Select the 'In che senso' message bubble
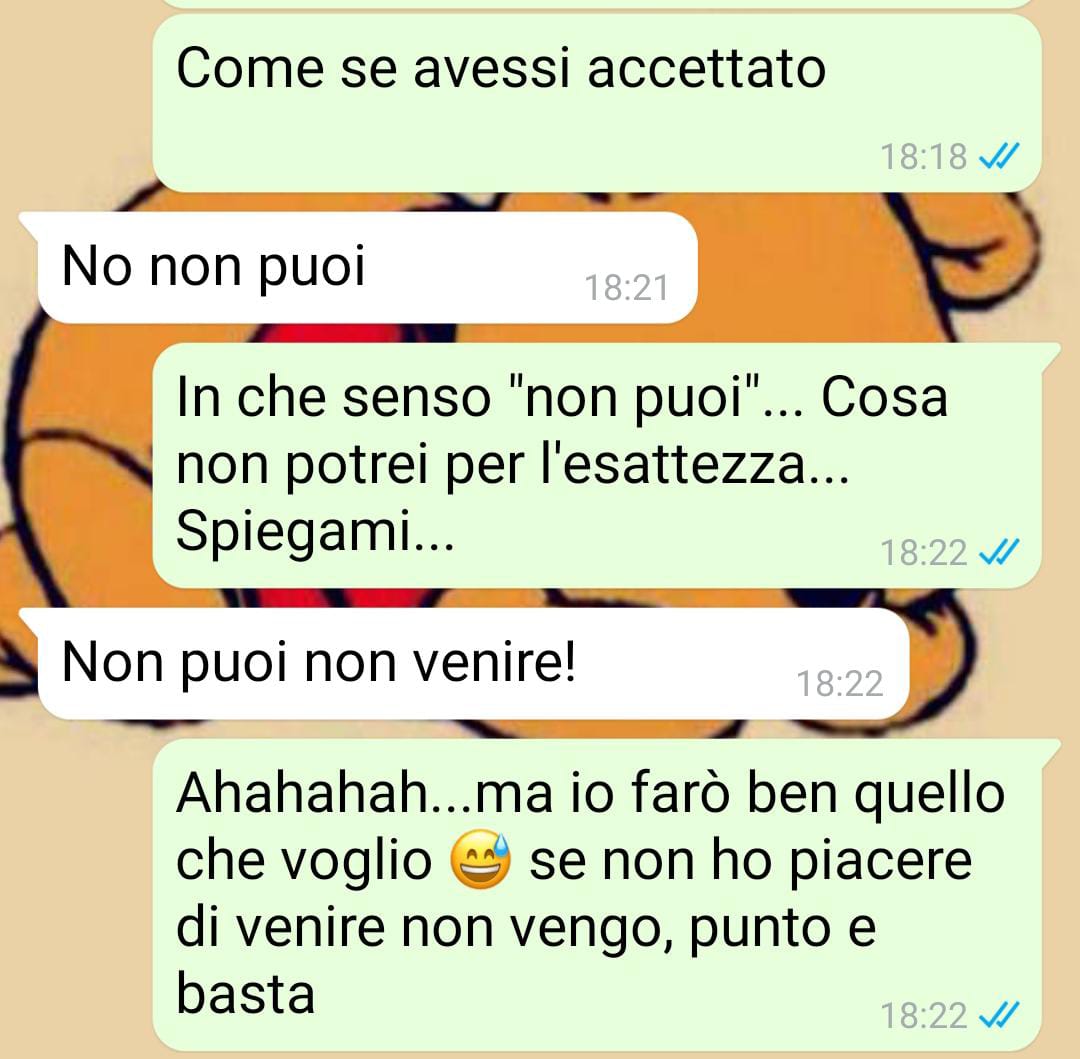Screen dimensions: 1080x1059 point(596,465)
